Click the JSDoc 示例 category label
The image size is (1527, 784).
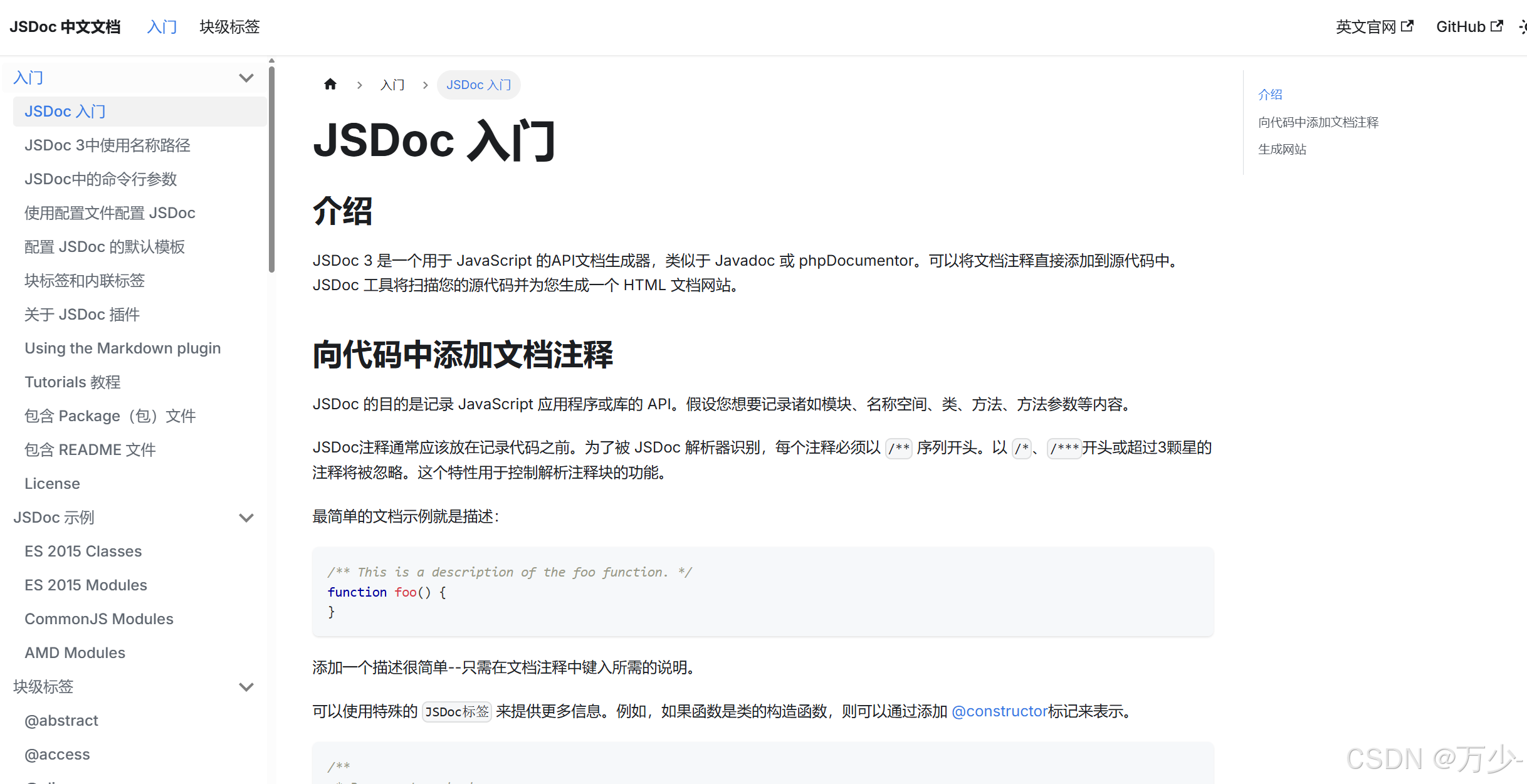54,518
